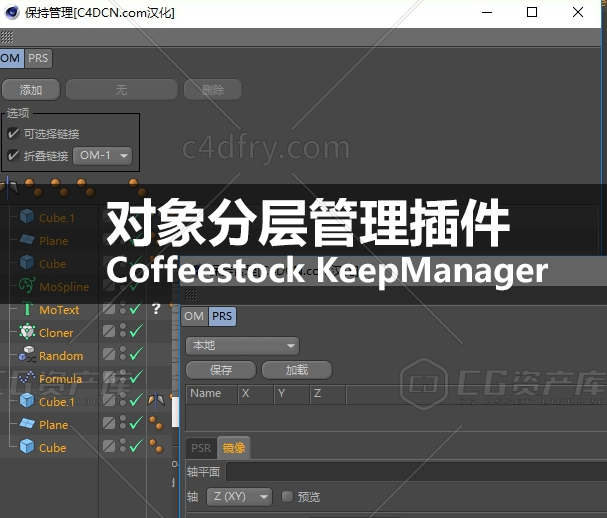Click the Random effector icon
This screenshot has width=607, height=518.
pos(27,355)
